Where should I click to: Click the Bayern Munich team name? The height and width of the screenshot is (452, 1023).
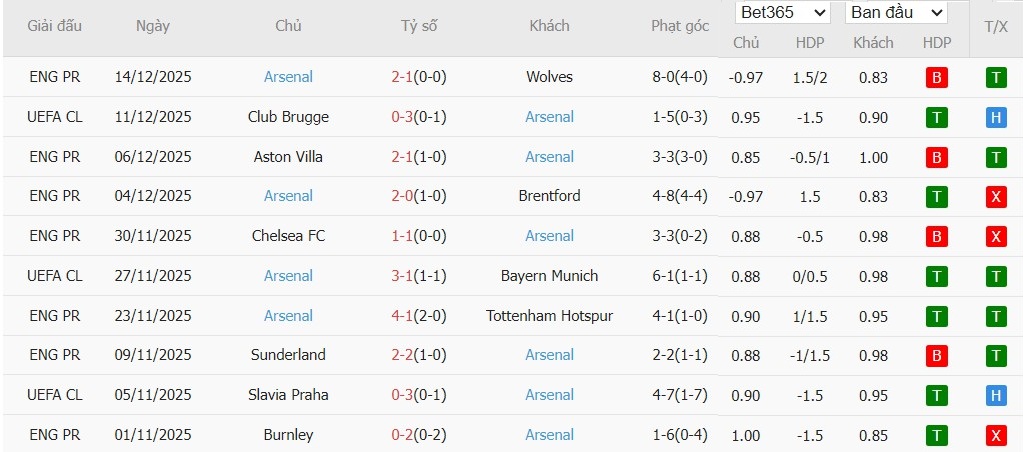point(549,276)
